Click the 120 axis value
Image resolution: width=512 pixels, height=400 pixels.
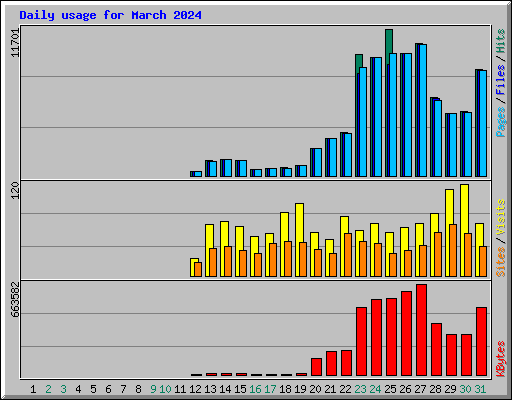15,190
